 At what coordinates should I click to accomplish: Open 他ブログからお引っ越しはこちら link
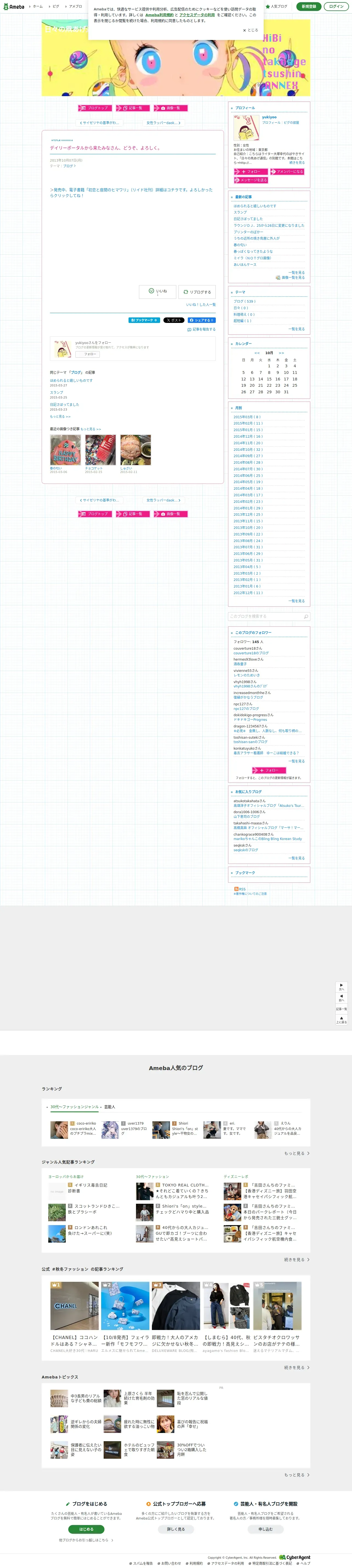click(x=86, y=1540)
